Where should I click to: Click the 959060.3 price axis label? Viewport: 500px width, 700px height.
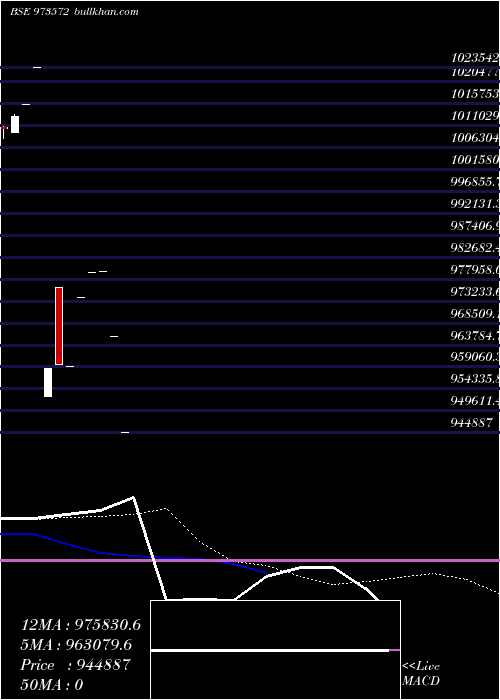tap(475, 357)
